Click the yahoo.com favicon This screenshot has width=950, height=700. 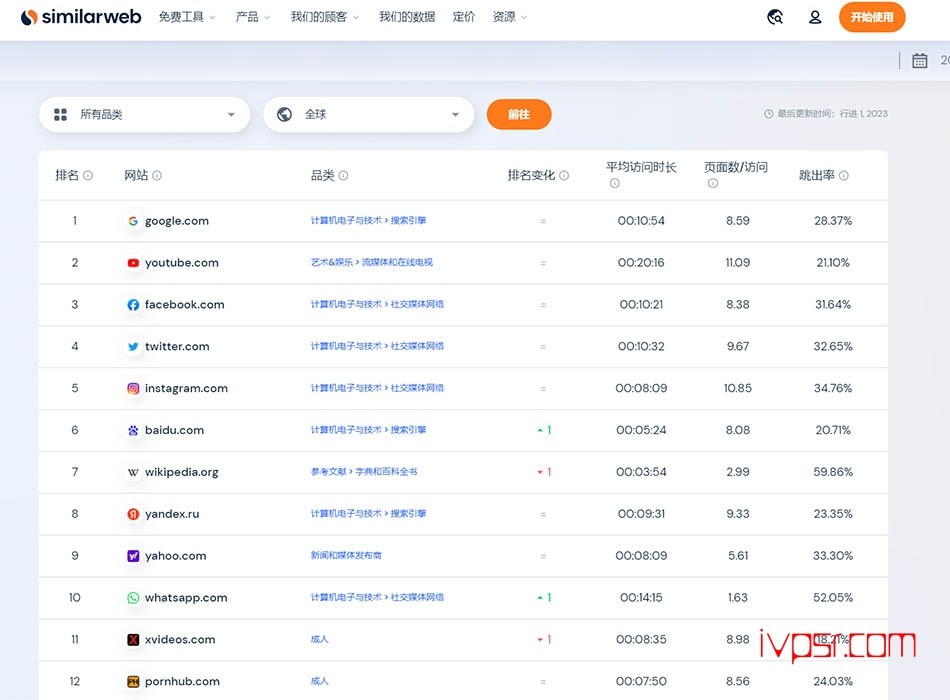[133, 556]
